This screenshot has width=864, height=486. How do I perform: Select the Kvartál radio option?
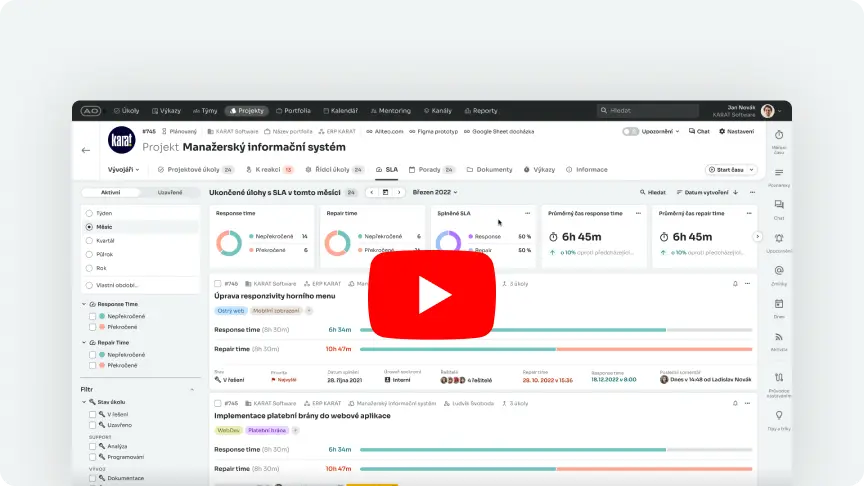coord(89,241)
